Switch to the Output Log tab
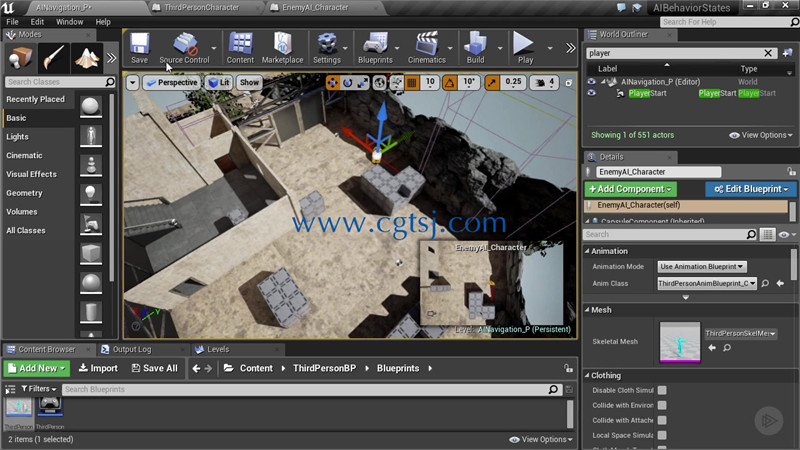Screen dimensions: 800x450 pos(132,349)
